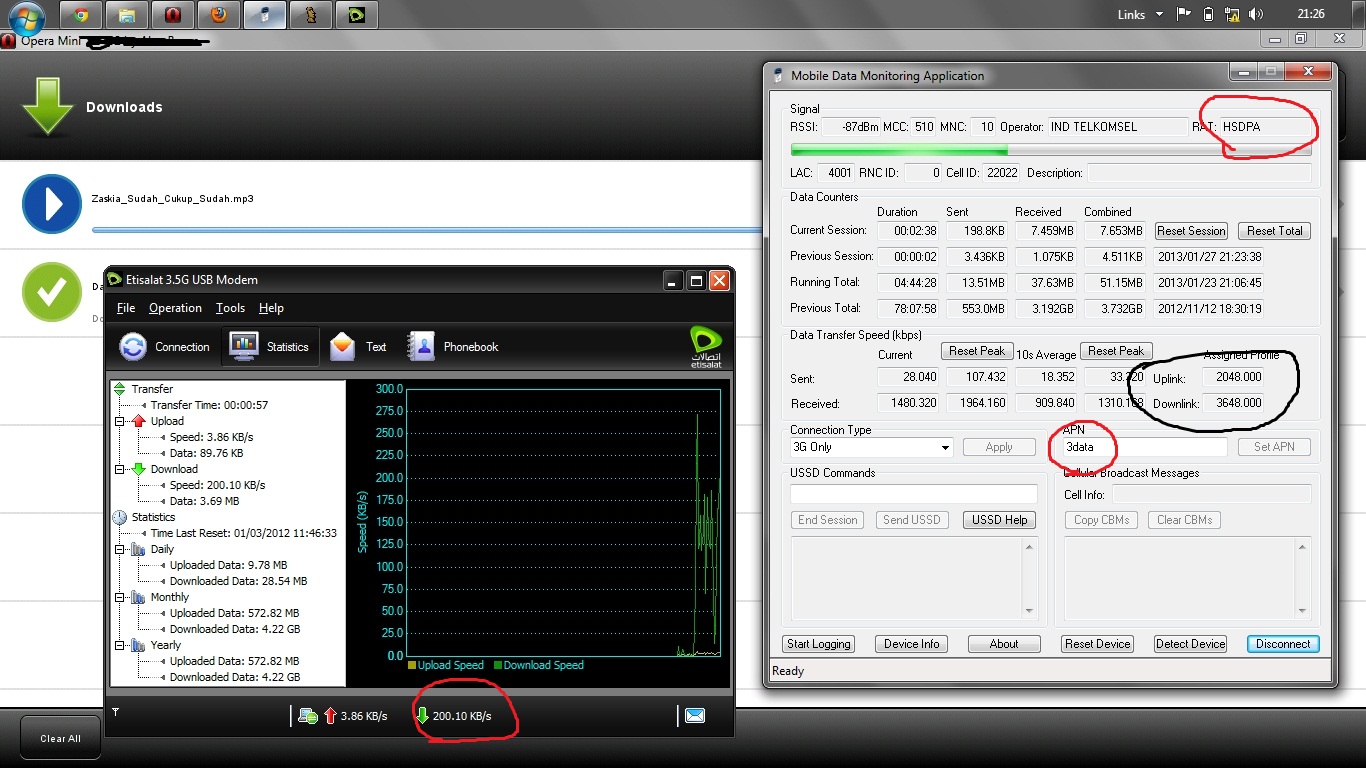Switch to Mobile Data Monitoring taskbar icon
Image resolution: width=1366 pixels, height=768 pixels.
(265, 15)
